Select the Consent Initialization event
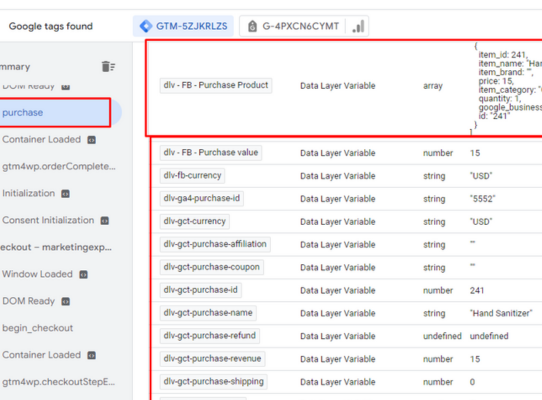The width and height of the screenshot is (542, 400). (48, 220)
